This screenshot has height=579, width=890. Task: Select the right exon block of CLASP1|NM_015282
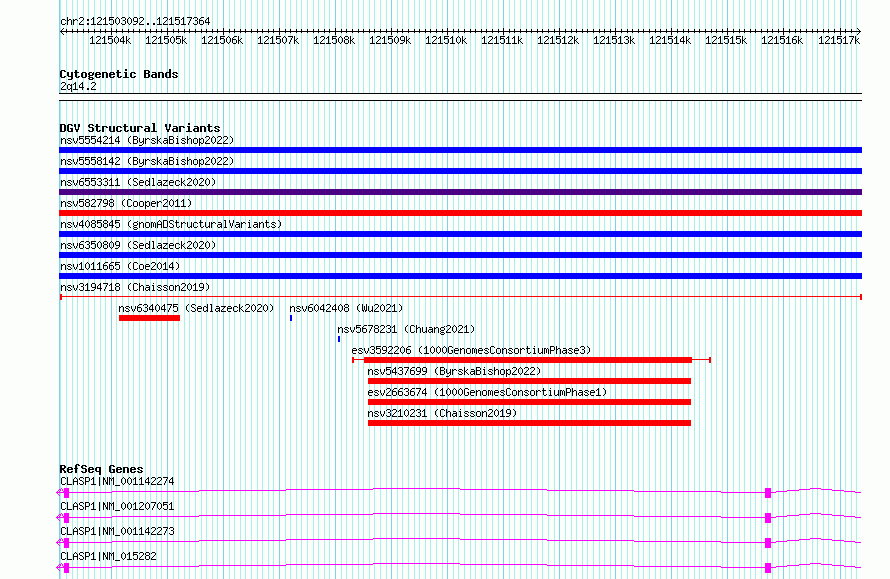tap(768, 568)
